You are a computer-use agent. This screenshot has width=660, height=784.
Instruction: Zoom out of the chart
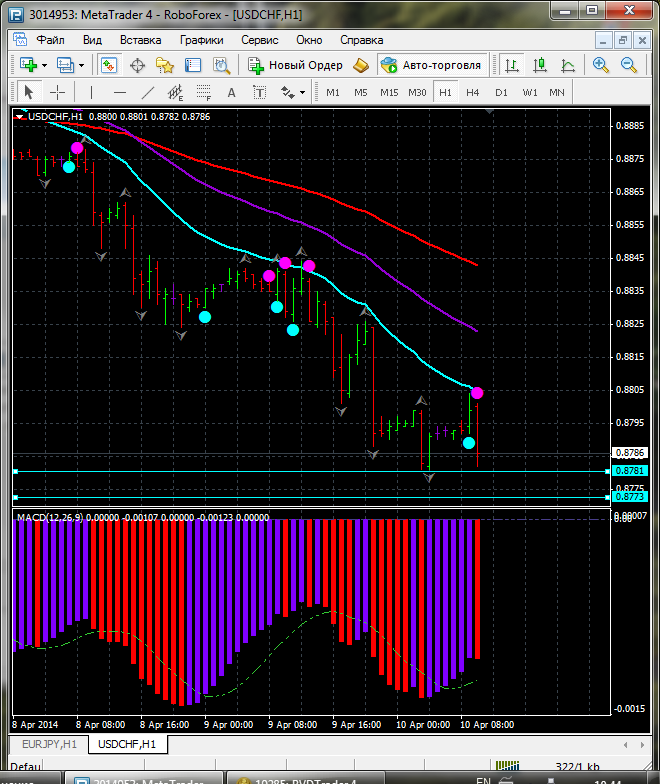coord(628,65)
